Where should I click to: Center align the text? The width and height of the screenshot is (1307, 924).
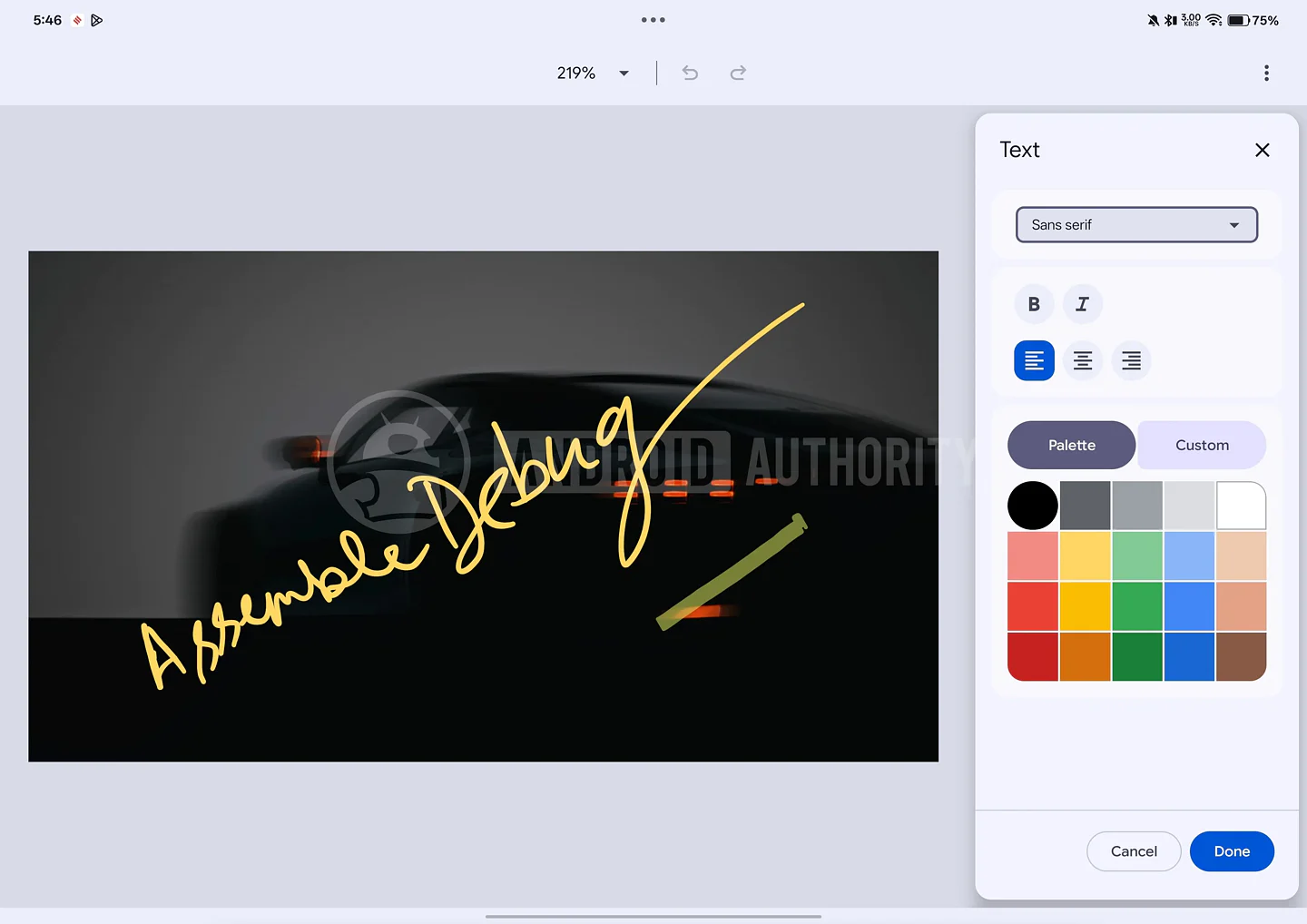click(1082, 360)
